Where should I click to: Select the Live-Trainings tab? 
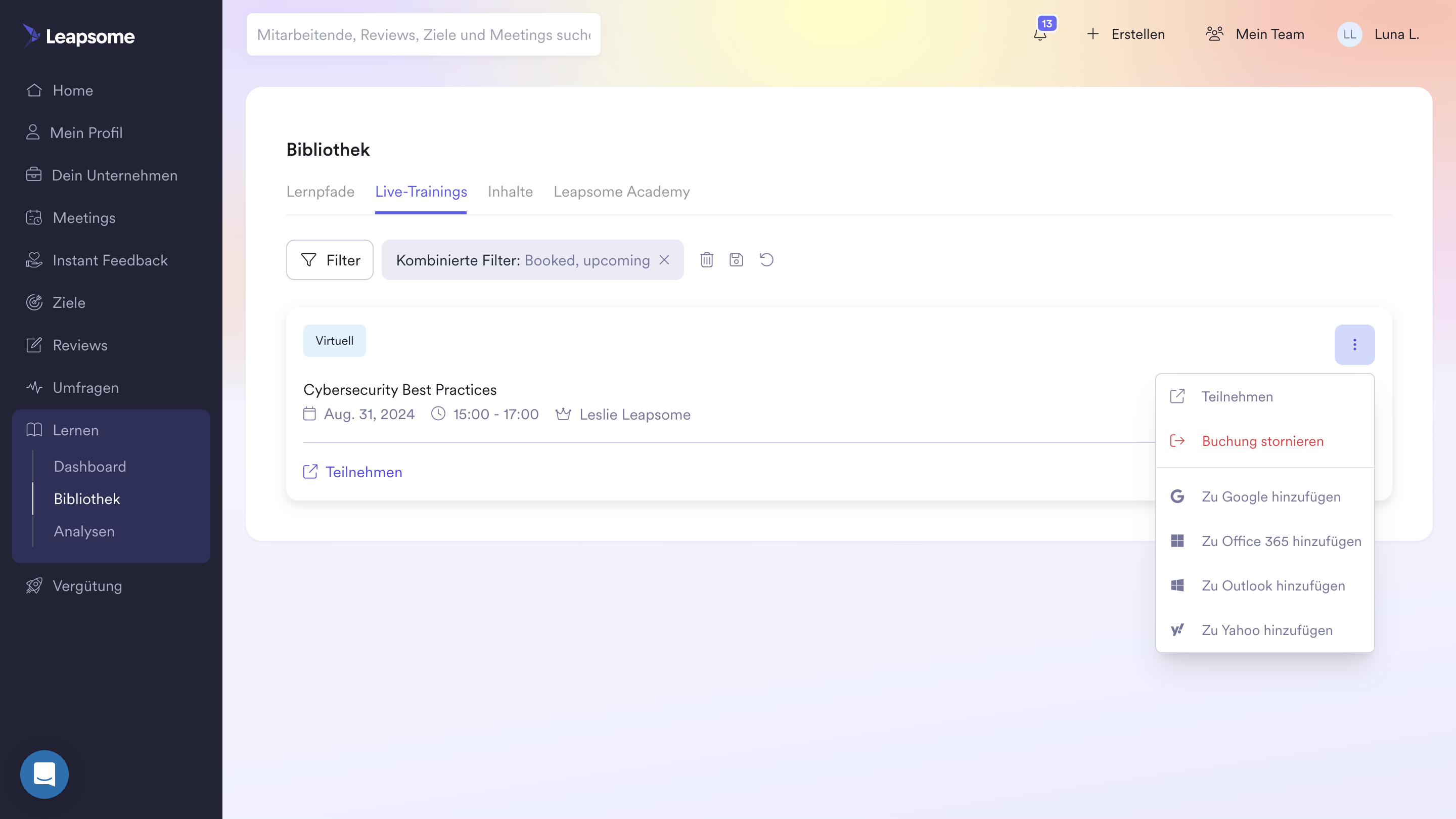(421, 192)
